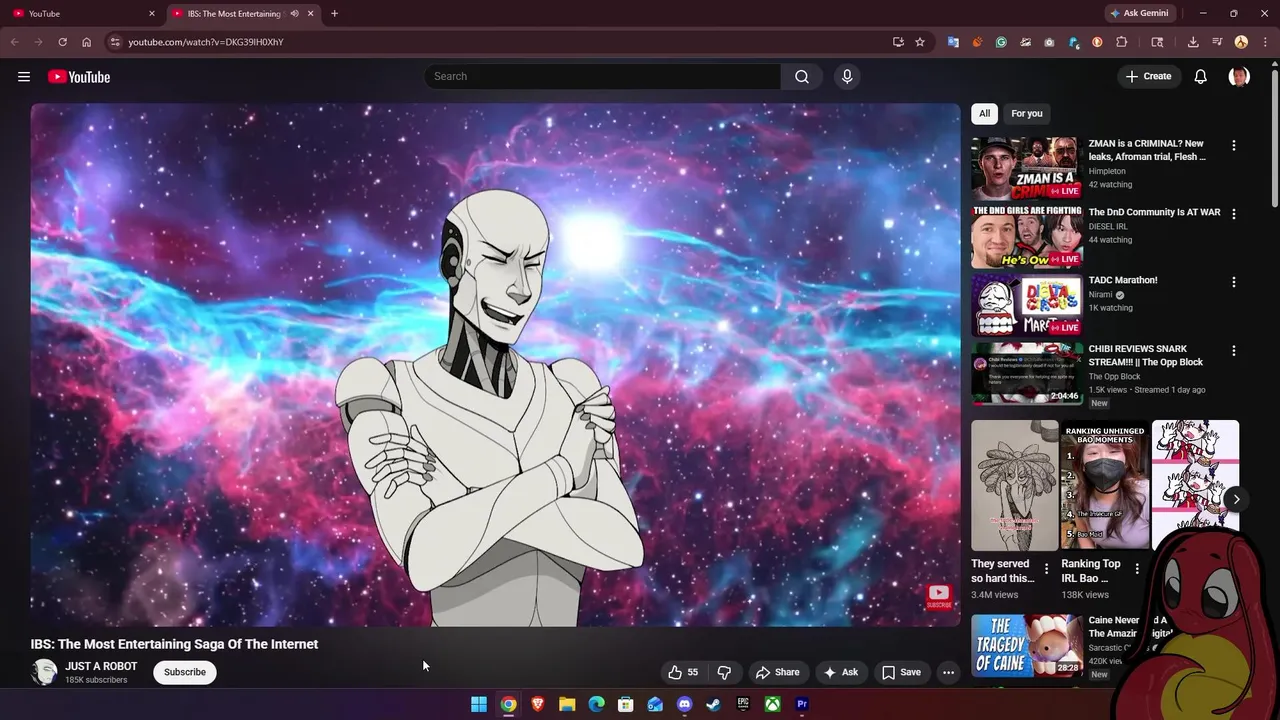Switch to the first YouTube tab
The height and width of the screenshot is (720, 1280).
[82, 14]
